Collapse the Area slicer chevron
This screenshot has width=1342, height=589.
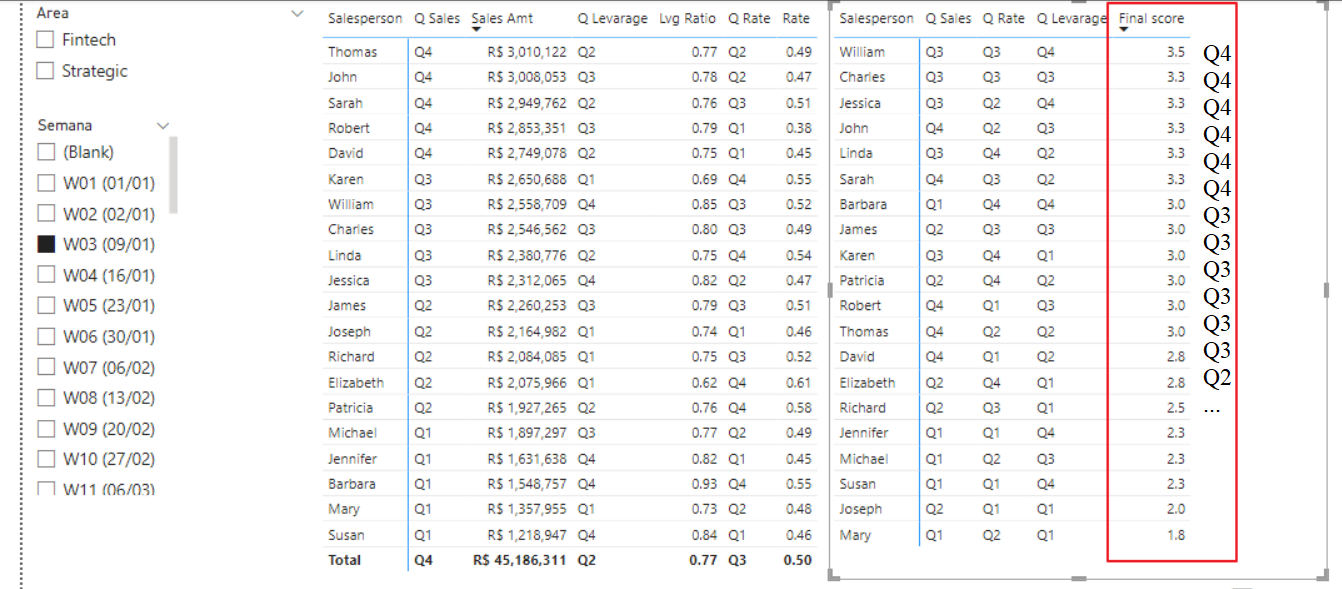(297, 14)
